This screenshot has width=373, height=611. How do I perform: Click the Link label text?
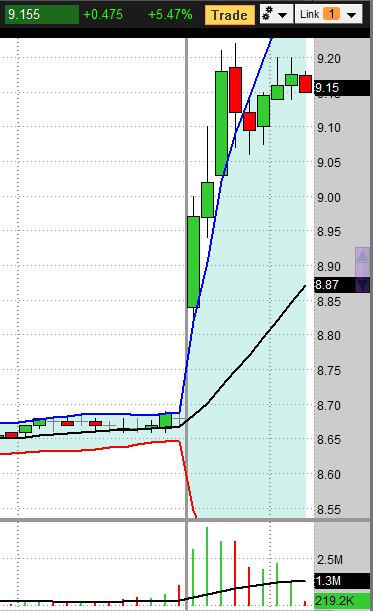pyautogui.click(x=309, y=14)
